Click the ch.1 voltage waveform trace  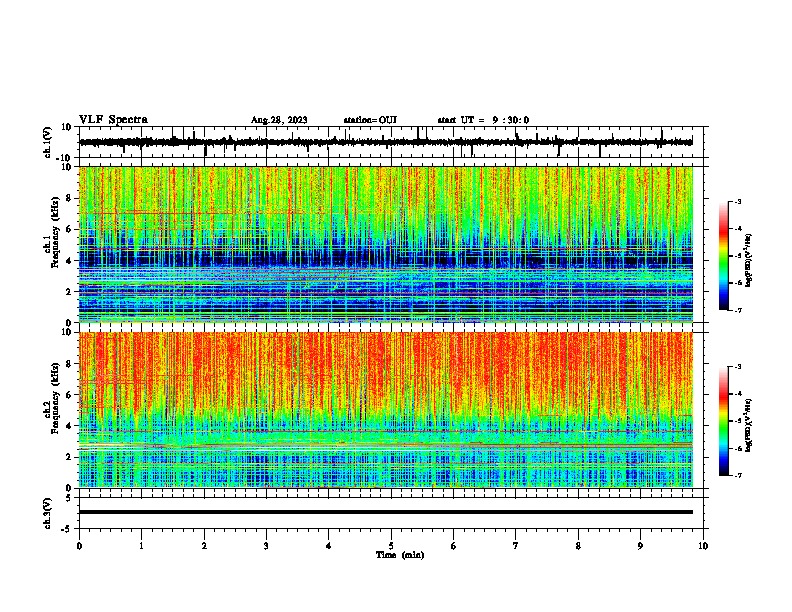point(386,142)
